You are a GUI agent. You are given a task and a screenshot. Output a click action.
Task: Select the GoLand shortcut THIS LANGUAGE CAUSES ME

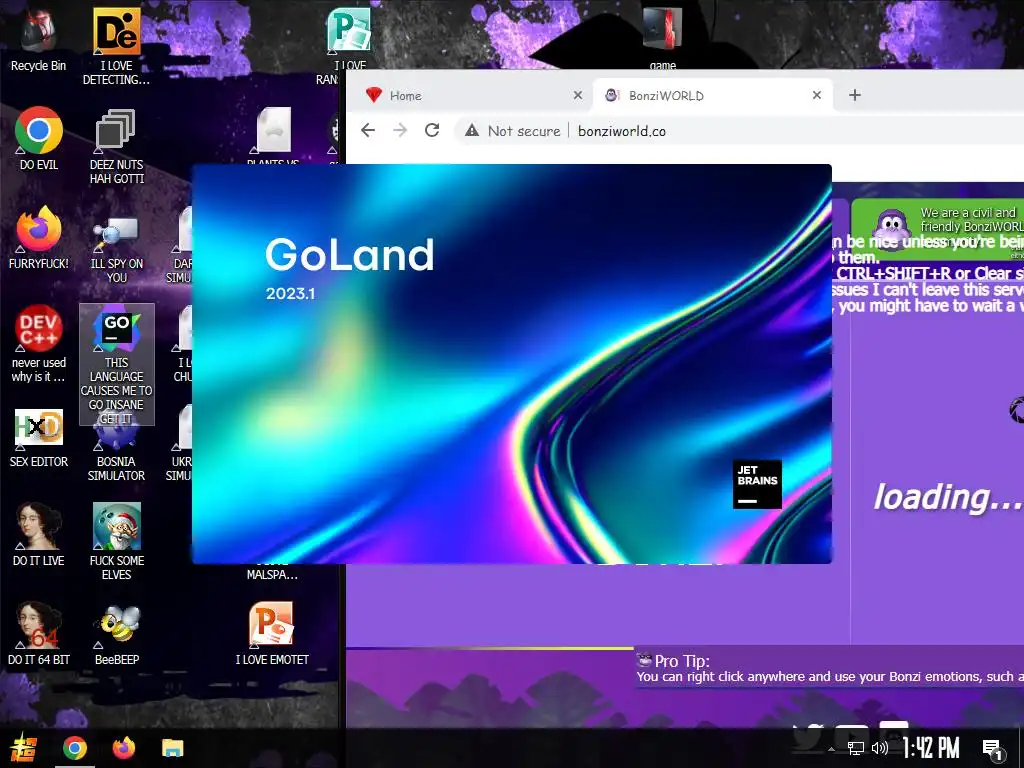117,364
